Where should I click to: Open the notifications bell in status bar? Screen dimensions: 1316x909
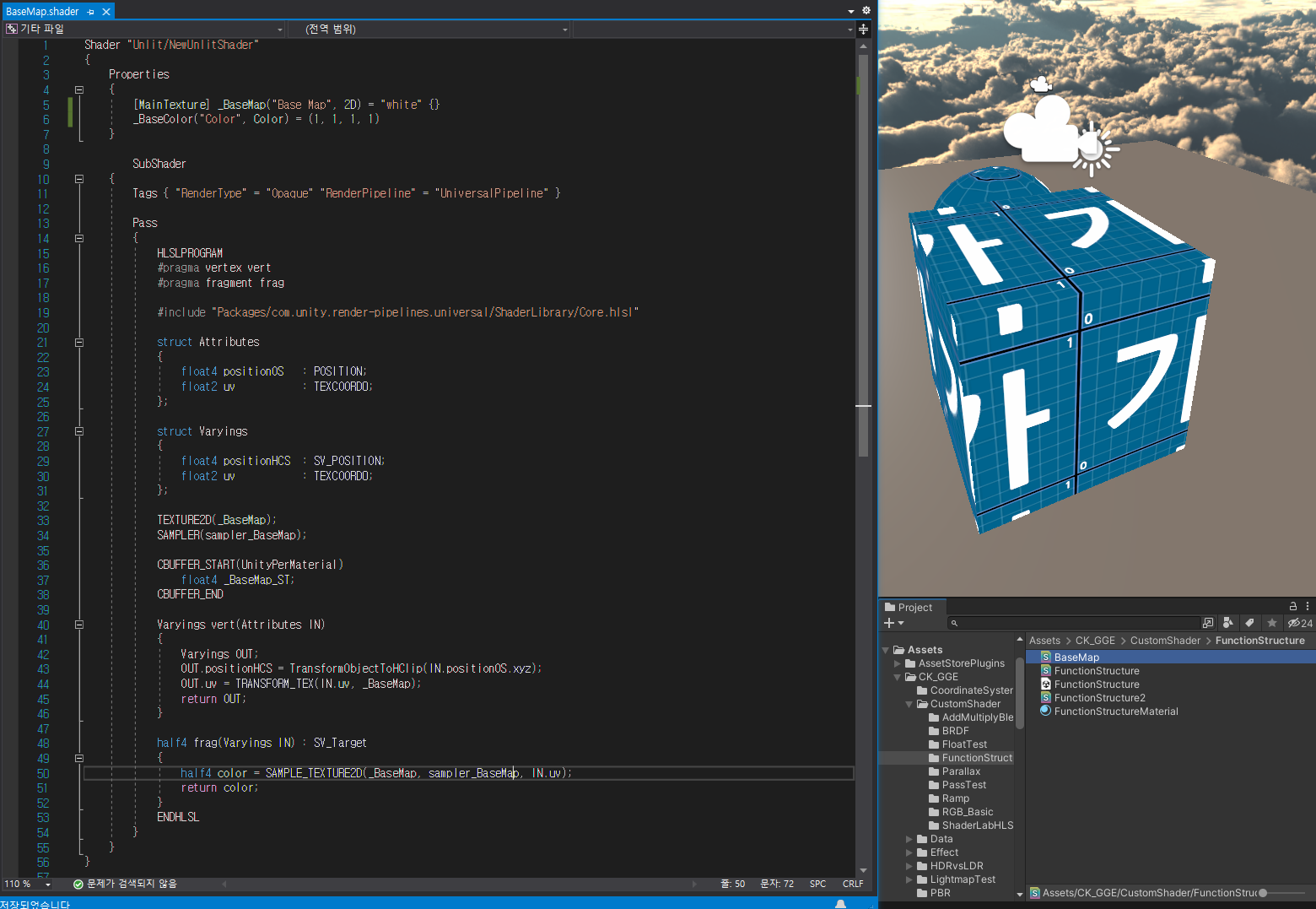point(840,904)
